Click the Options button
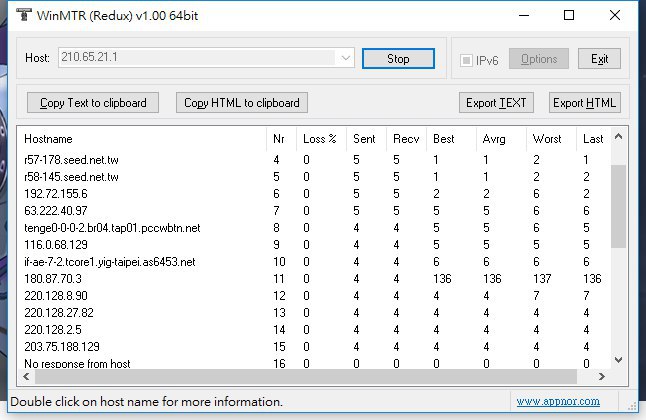Image resolution: width=646 pixels, height=420 pixels. click(539, 59)
